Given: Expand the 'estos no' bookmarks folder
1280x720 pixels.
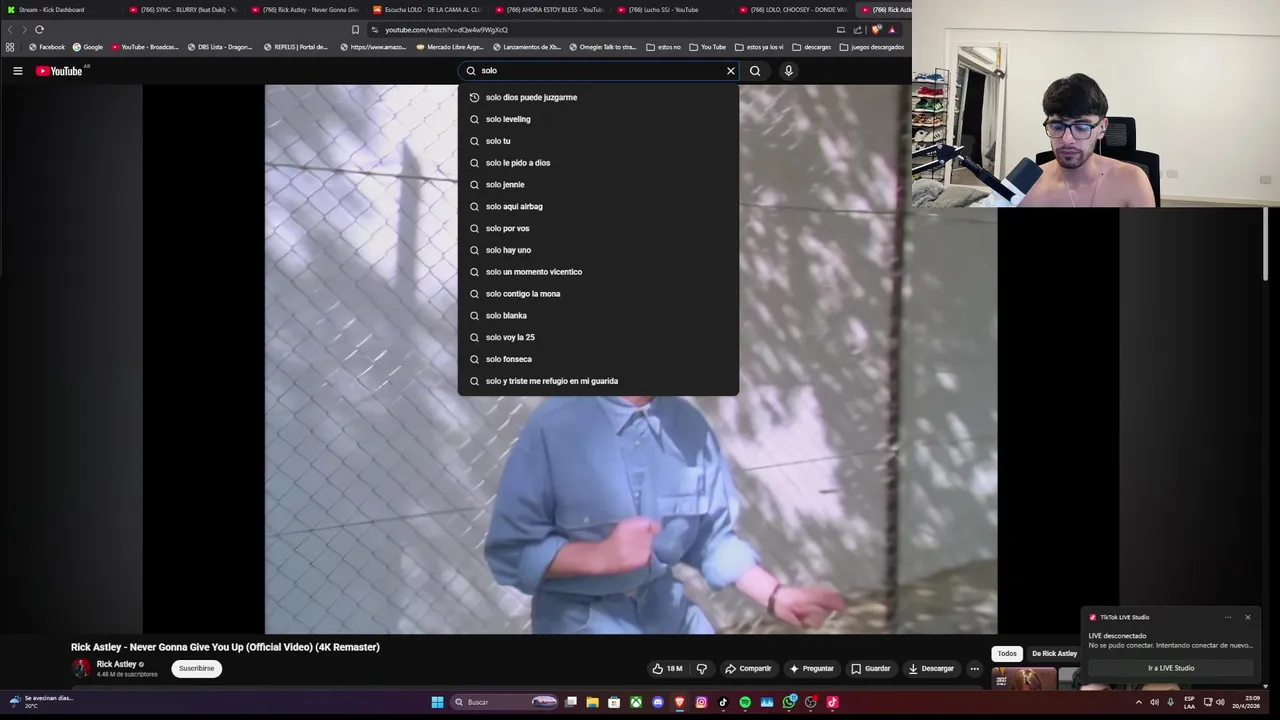Looking at the screenshot, I should point(663,47).
